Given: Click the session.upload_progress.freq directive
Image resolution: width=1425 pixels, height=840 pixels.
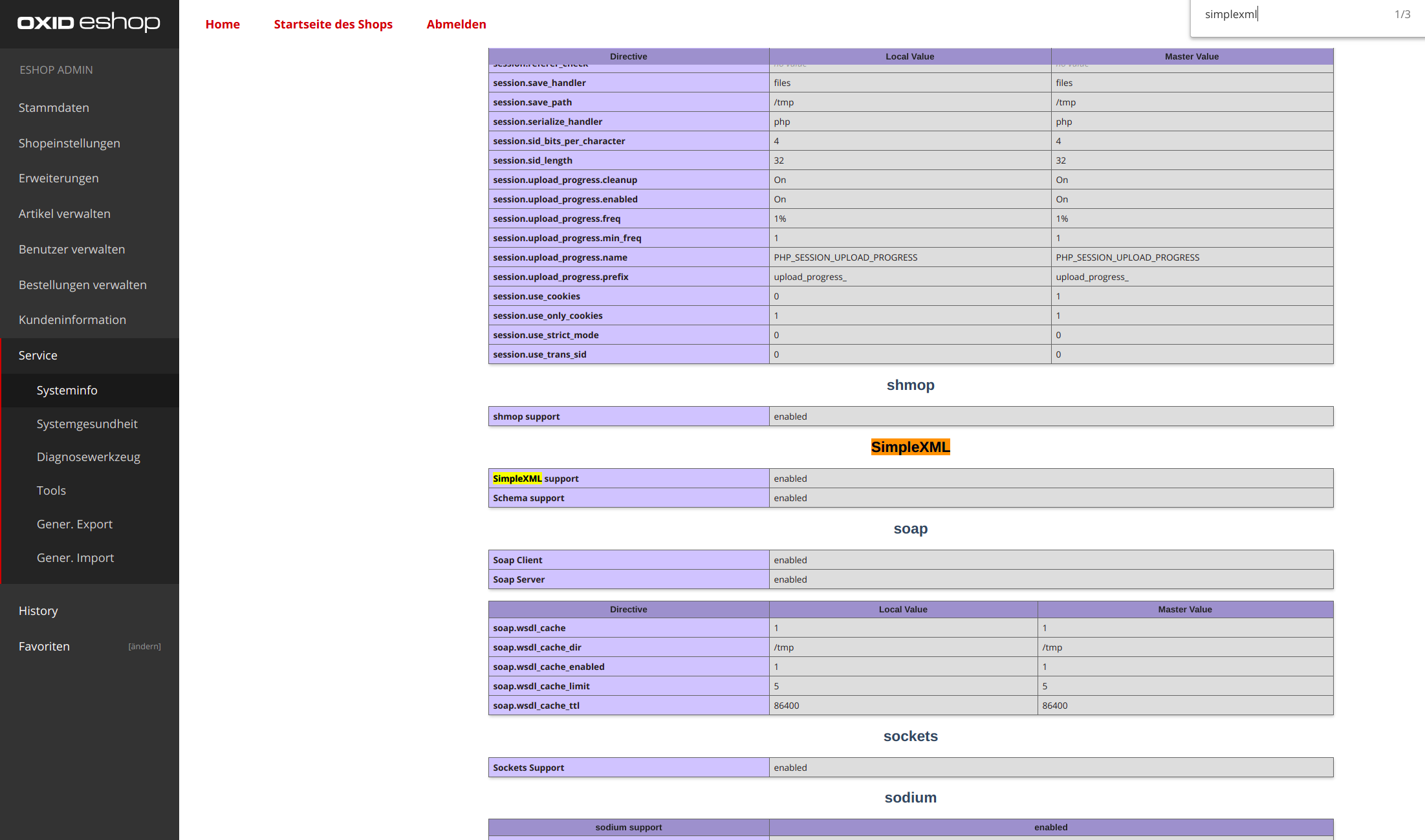Looking at the screenshot, I should (556, 219).
